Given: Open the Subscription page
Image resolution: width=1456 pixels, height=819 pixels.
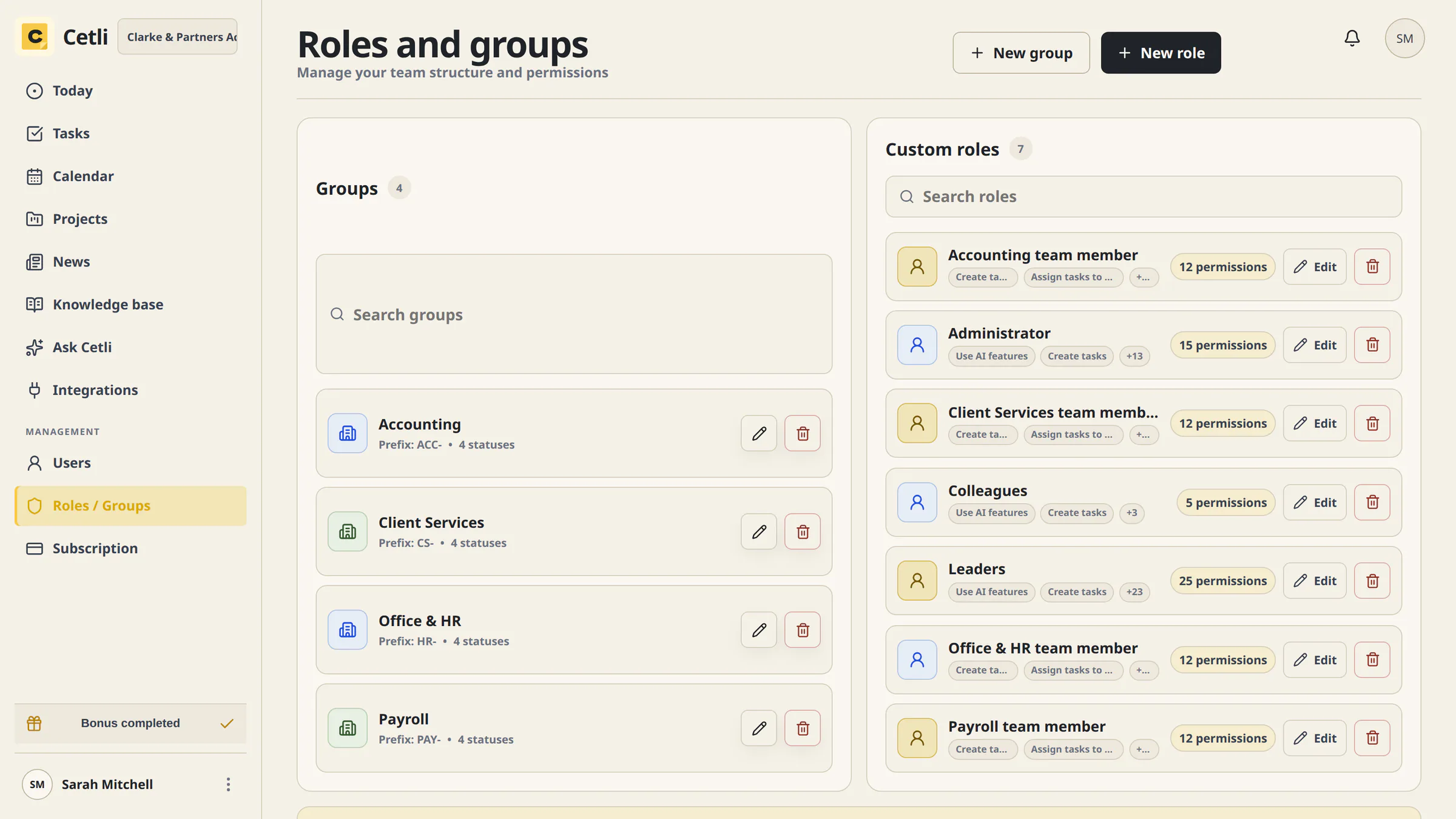Looking at the screenshot, I should tap(130, 548).
